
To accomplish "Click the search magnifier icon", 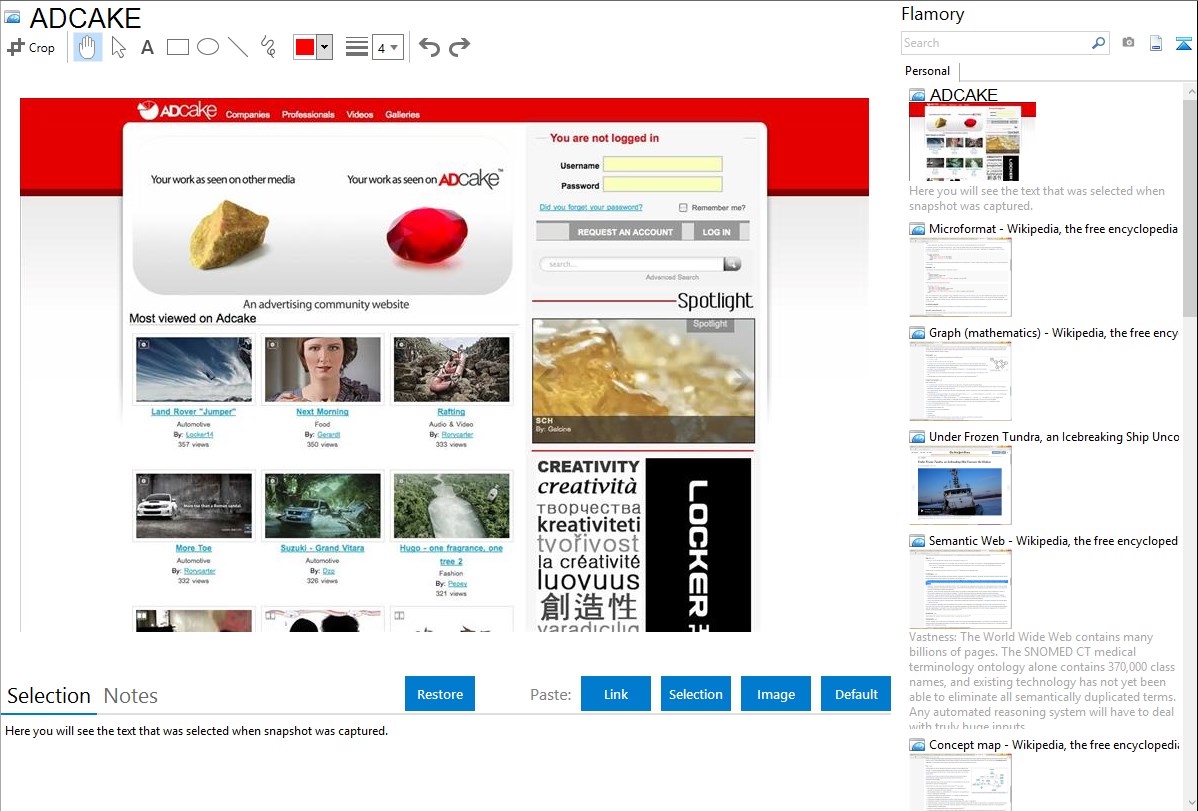I will point(1099,43).
